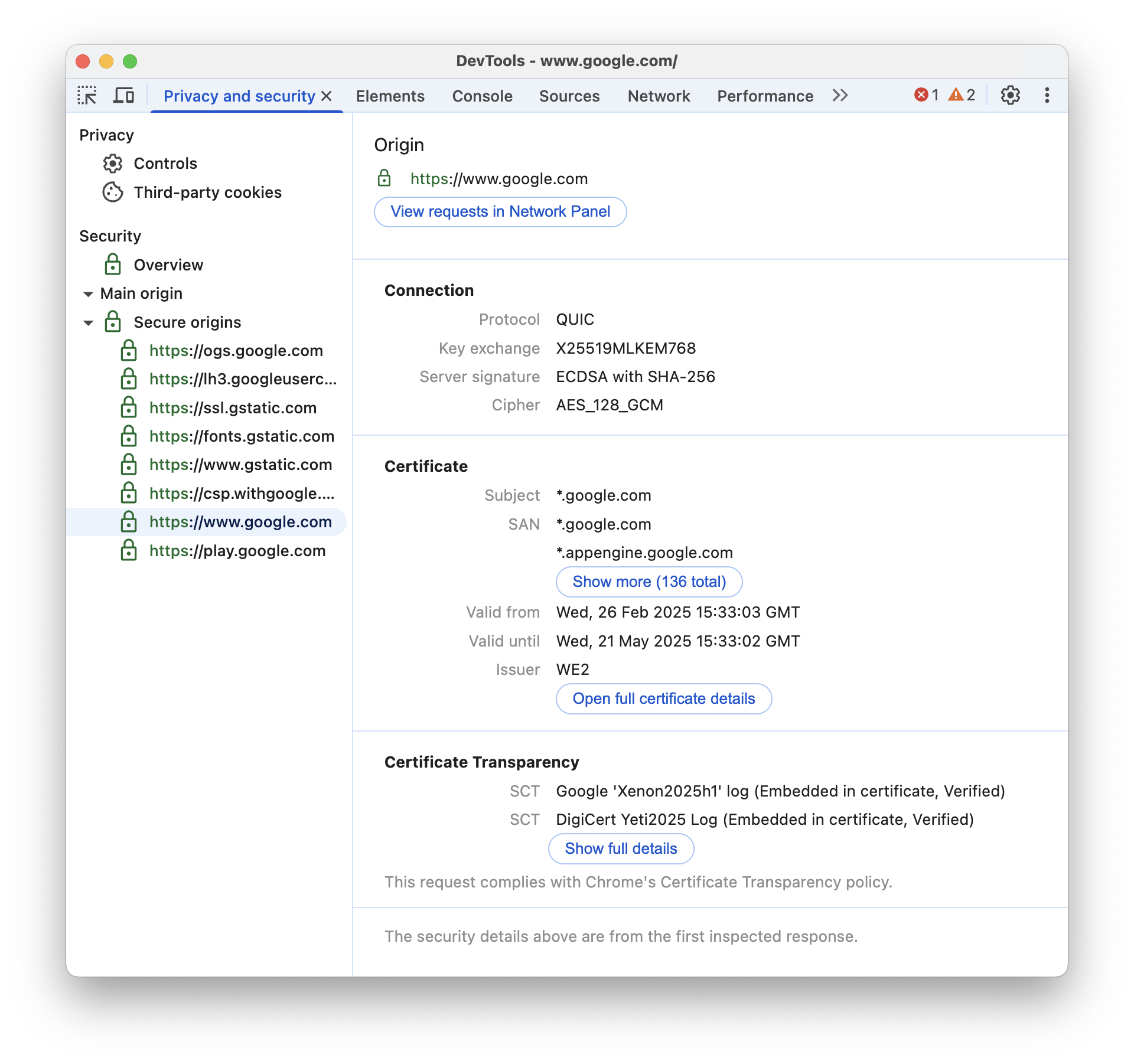Select Controls privacy menu item
The image size is (1134, 1064).
pos(165,162)
